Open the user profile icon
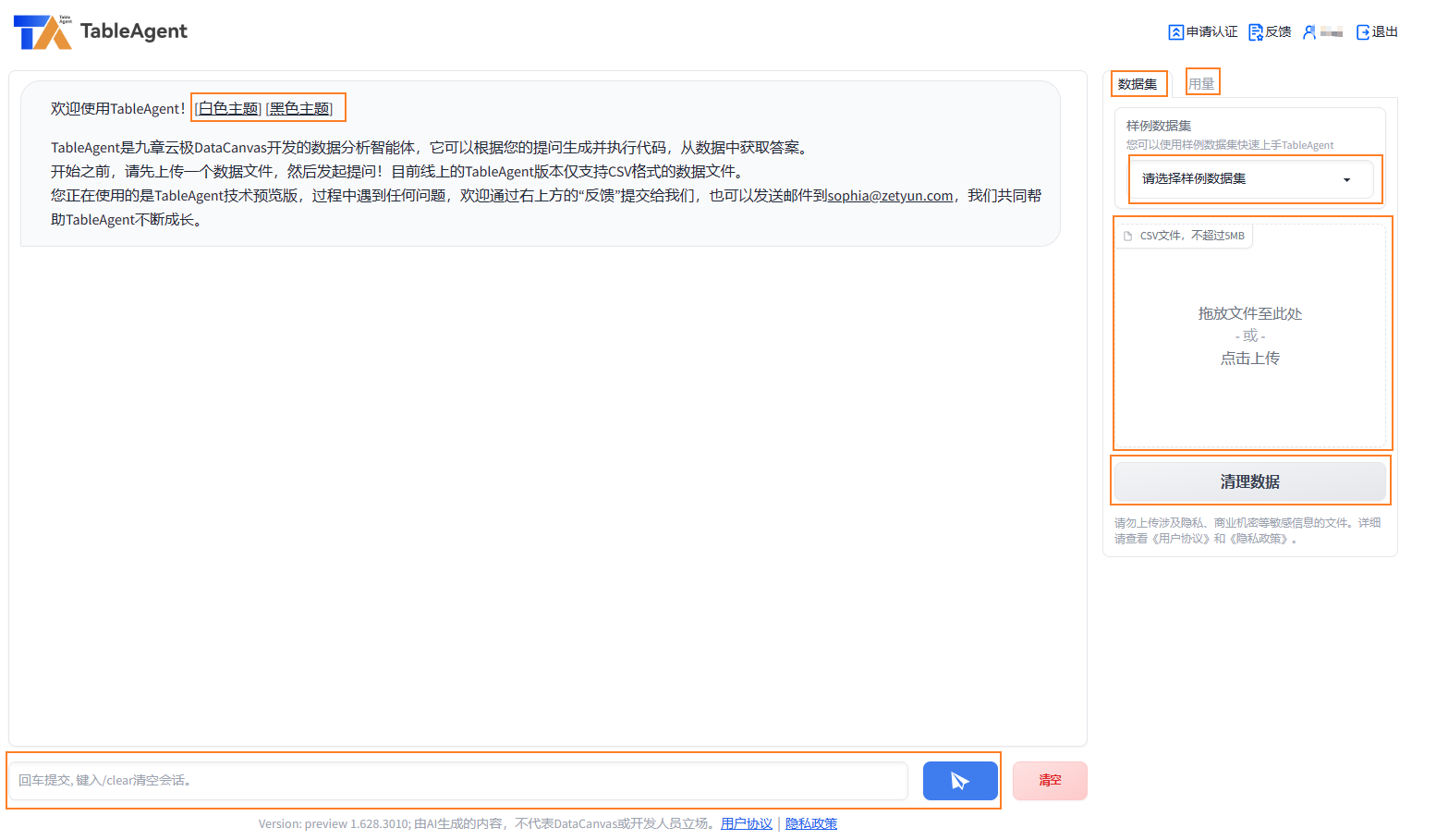This screenshot has height=840, width=1436. (x=1309, y=32)
